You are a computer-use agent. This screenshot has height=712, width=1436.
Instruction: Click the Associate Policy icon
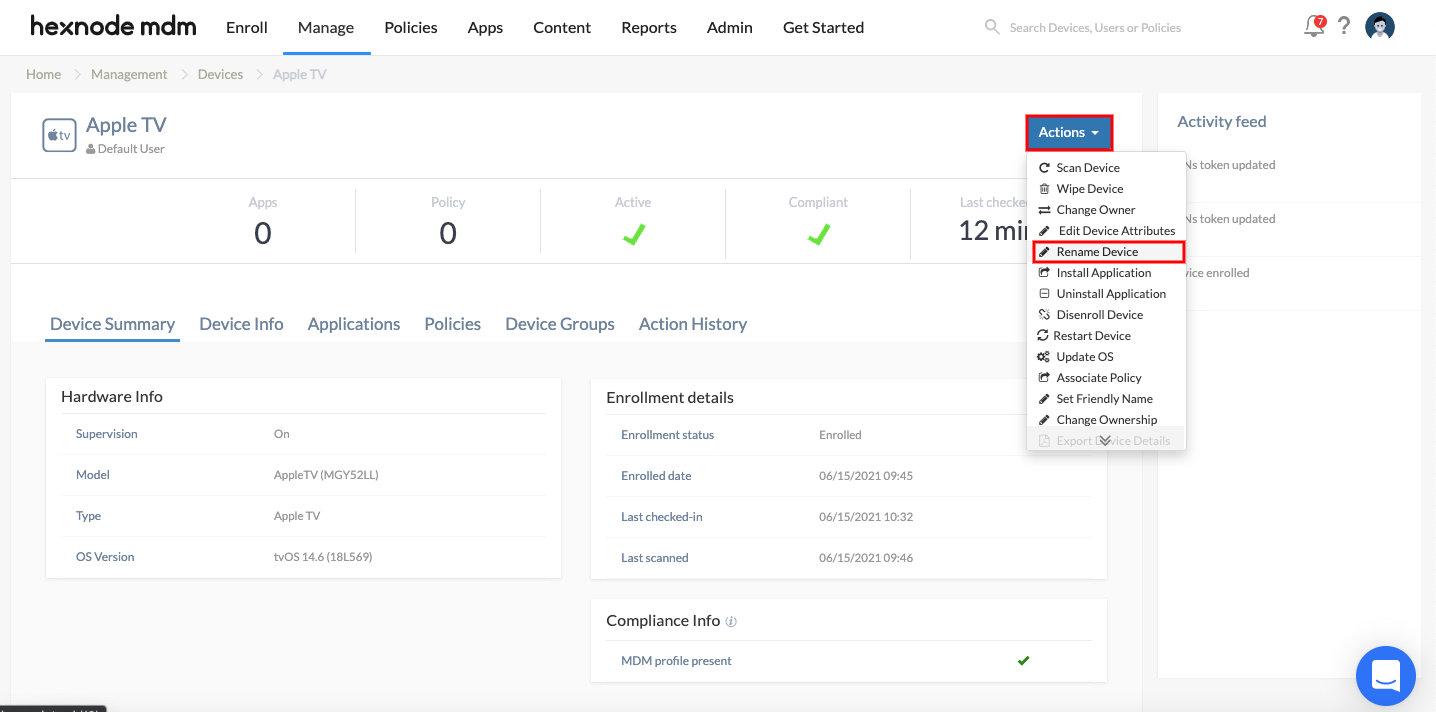tap(1044, 378)
